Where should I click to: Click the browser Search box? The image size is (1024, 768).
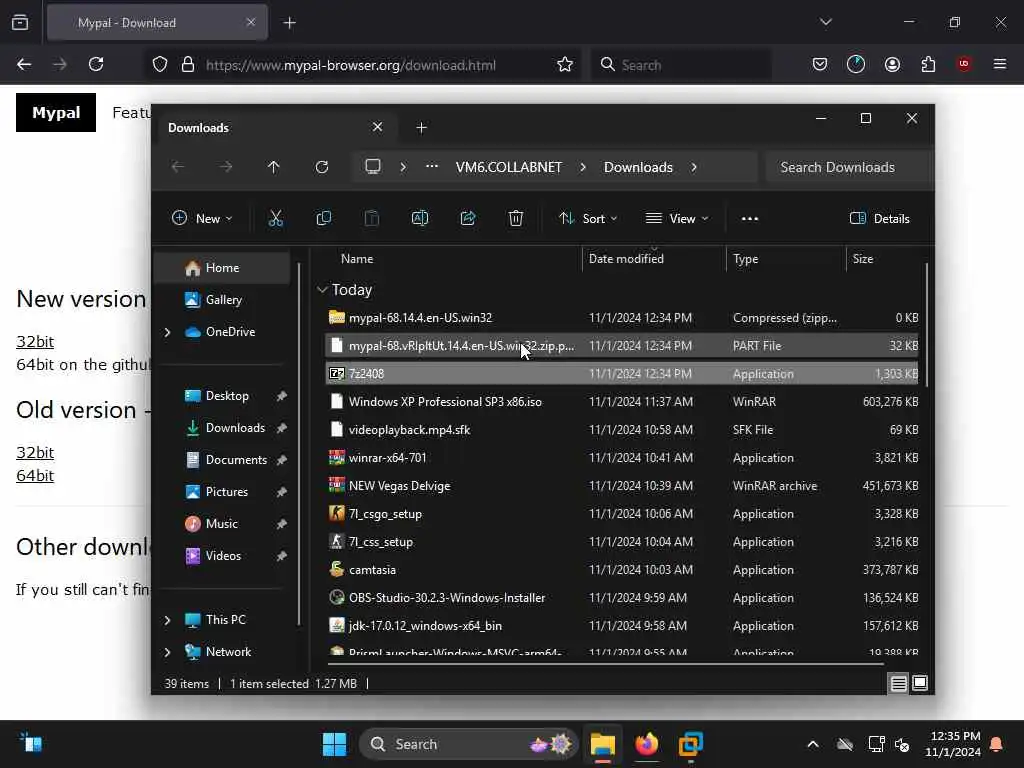point(681,65)
